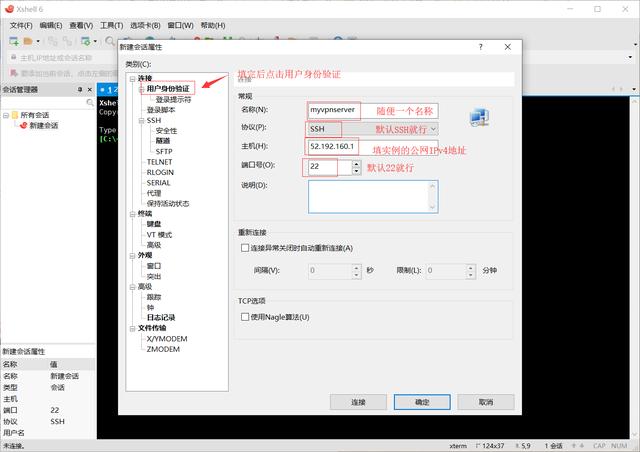Click the 说明 description text area

[x=373, y=197]
